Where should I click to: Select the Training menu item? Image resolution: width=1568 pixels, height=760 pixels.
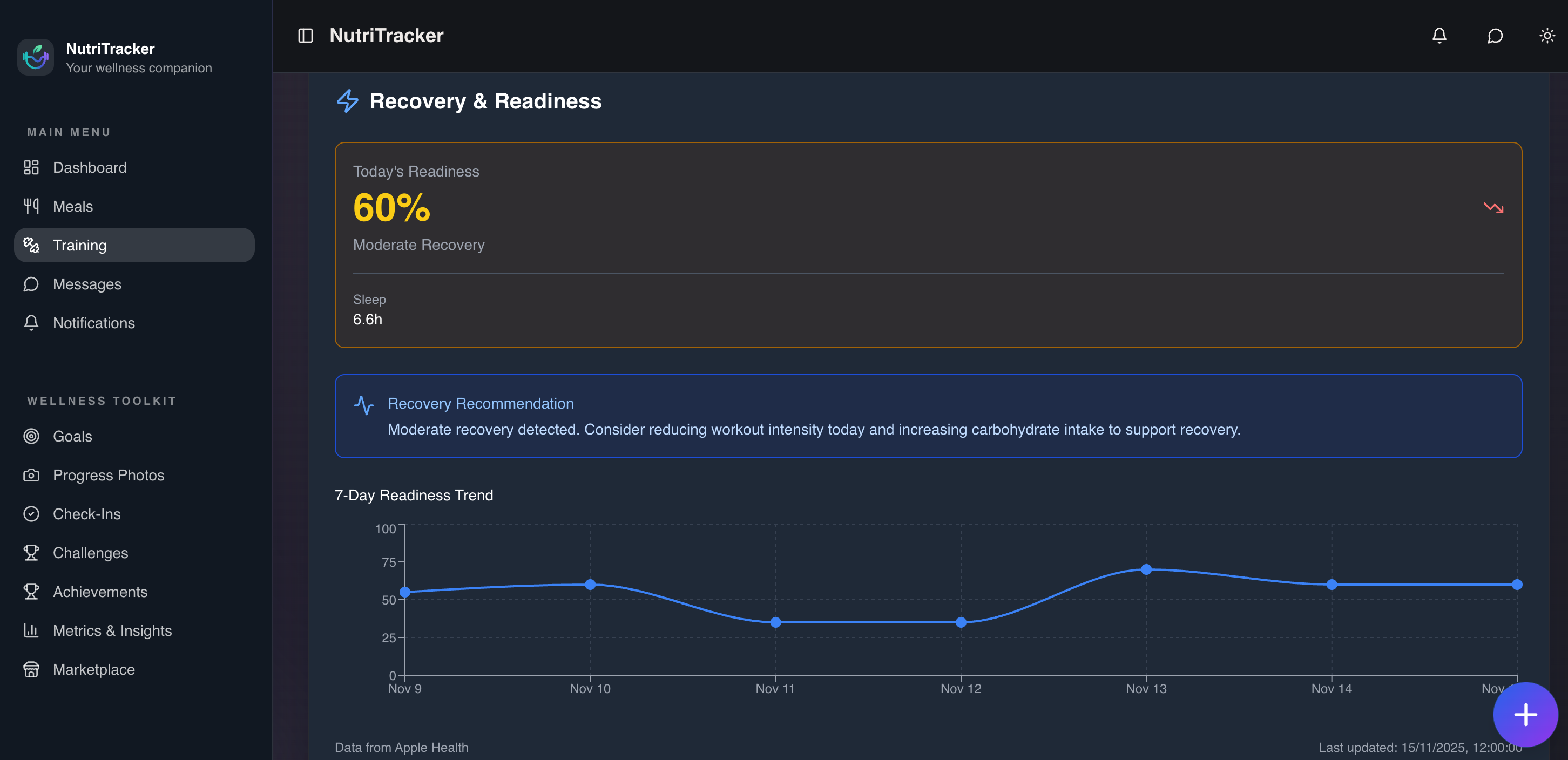(x=79, y=245)
